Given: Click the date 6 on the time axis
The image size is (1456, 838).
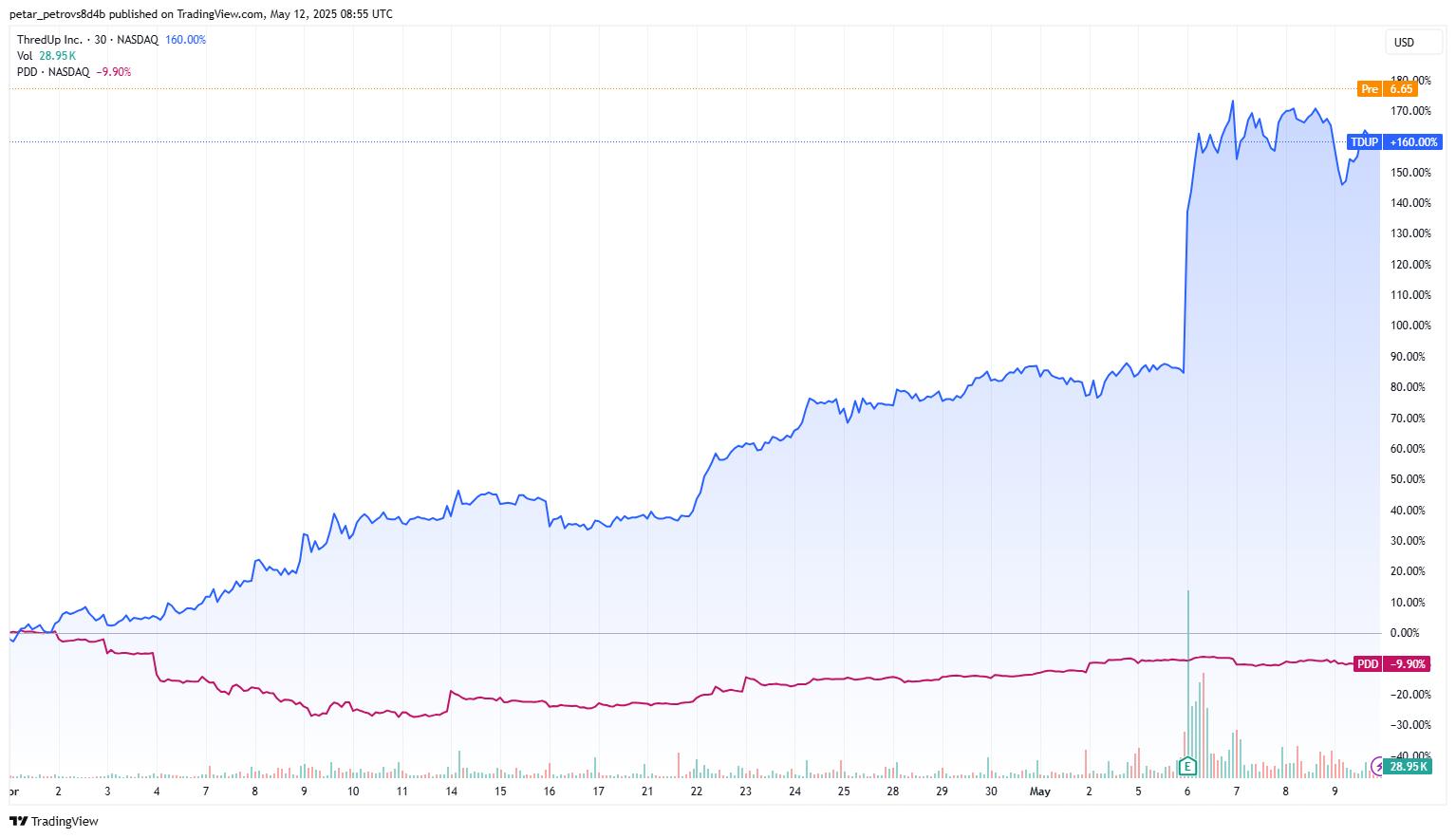Looking at the screenshot, I should [1187, 791].
